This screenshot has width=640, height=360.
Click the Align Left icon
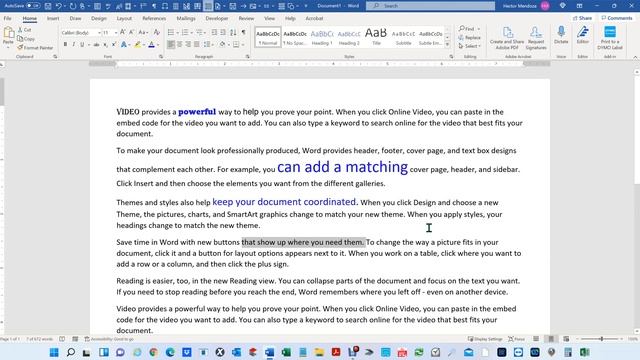[171, 44]
